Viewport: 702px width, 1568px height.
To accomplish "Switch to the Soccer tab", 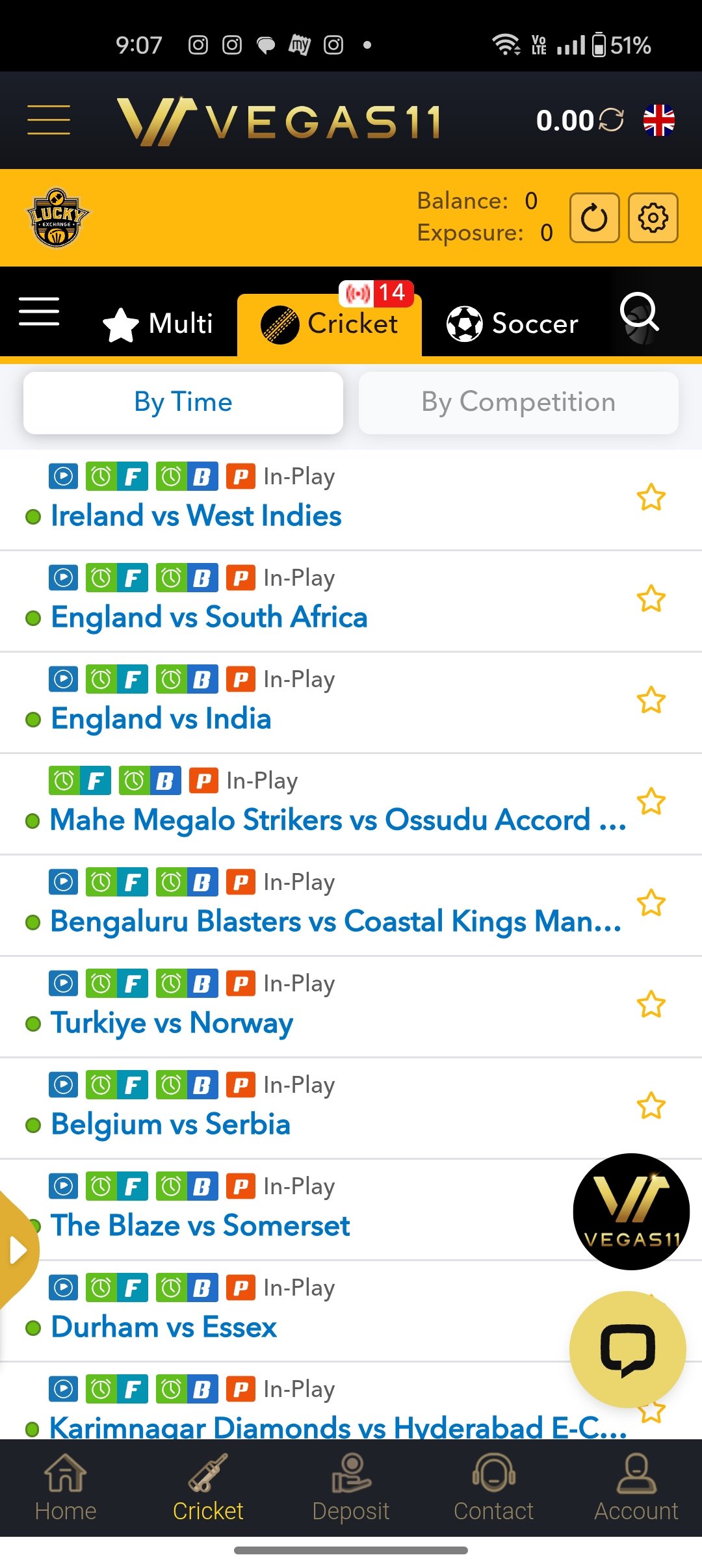I will tap(512, 323).
